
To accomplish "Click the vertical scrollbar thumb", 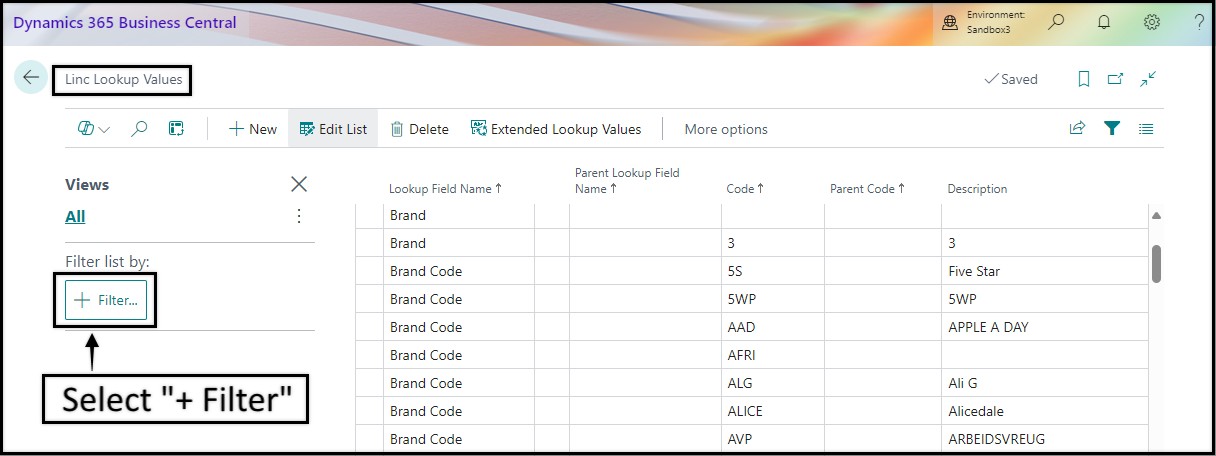I will pyautogui.click(x=1156, y=264).
